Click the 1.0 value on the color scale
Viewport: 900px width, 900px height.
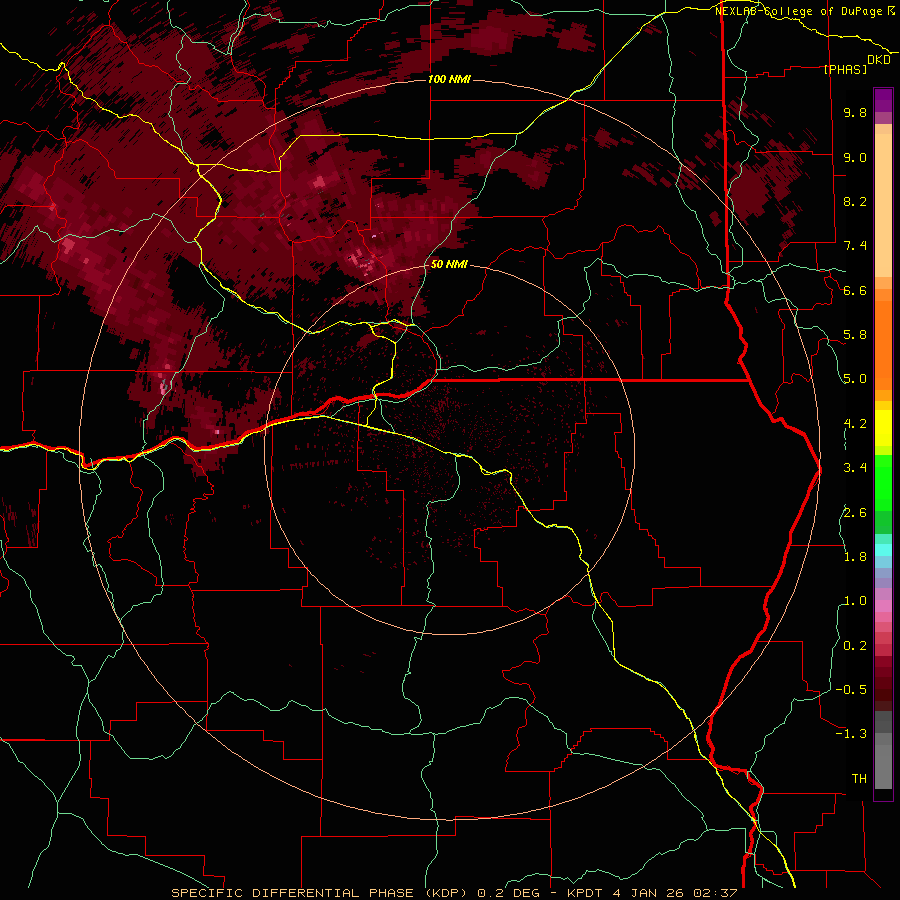(855, 600)
